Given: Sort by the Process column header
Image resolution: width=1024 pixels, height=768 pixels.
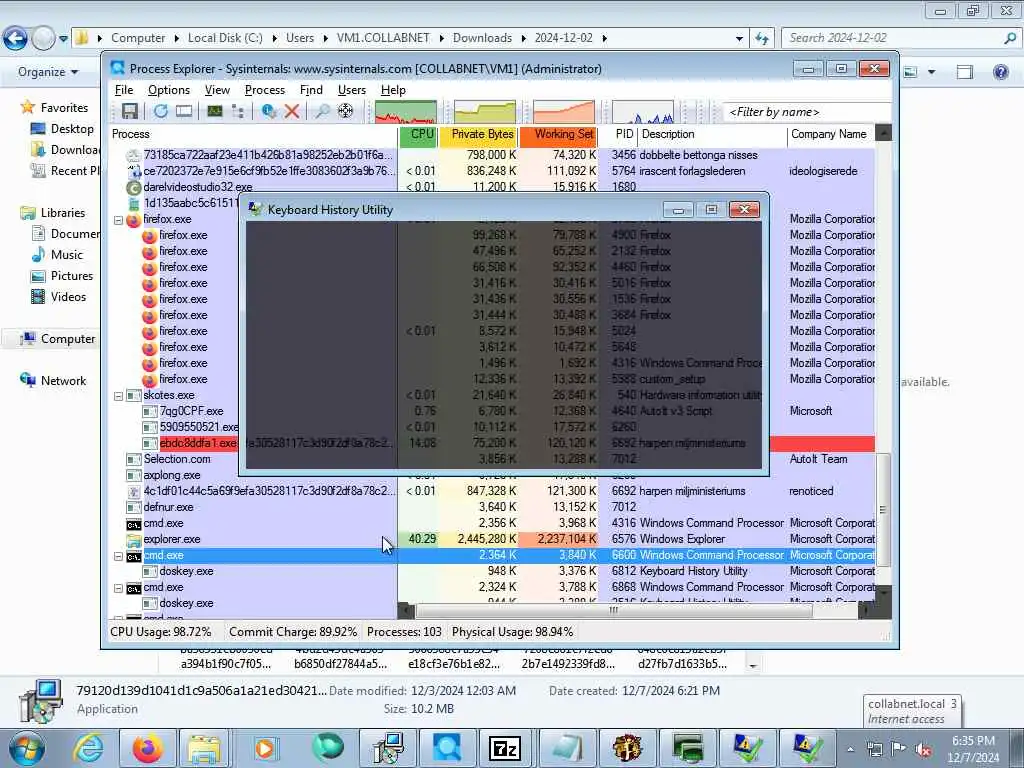Looking at the screenshot, I should tap(253, 135).
